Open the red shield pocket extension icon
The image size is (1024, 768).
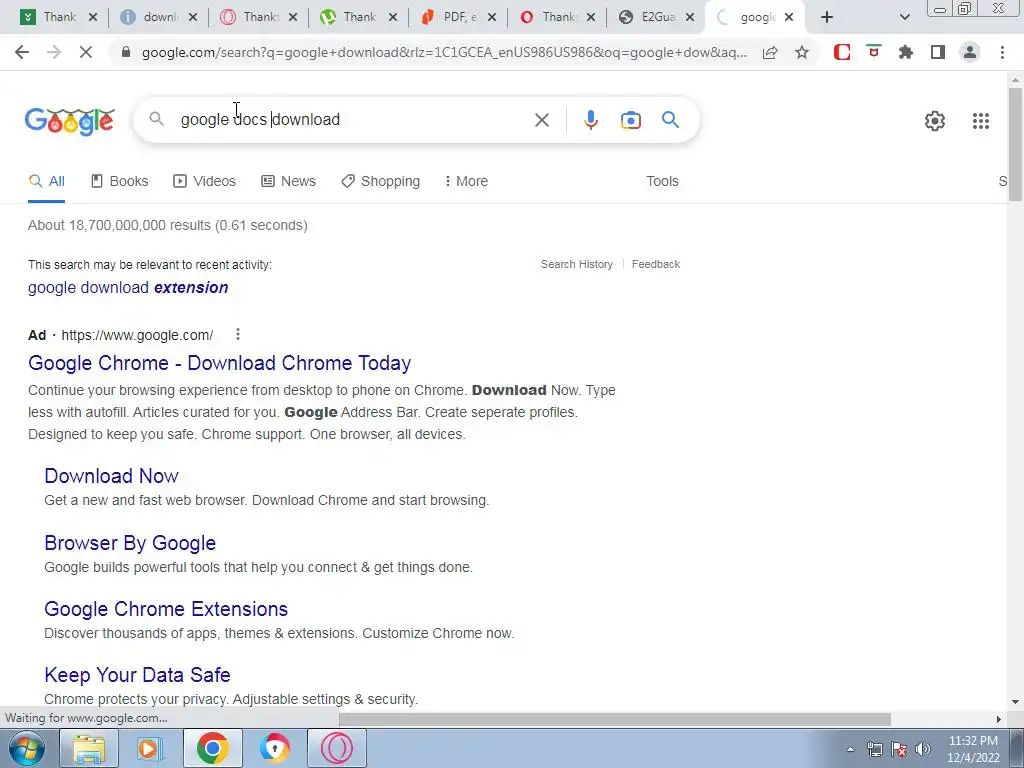[874, 51]
